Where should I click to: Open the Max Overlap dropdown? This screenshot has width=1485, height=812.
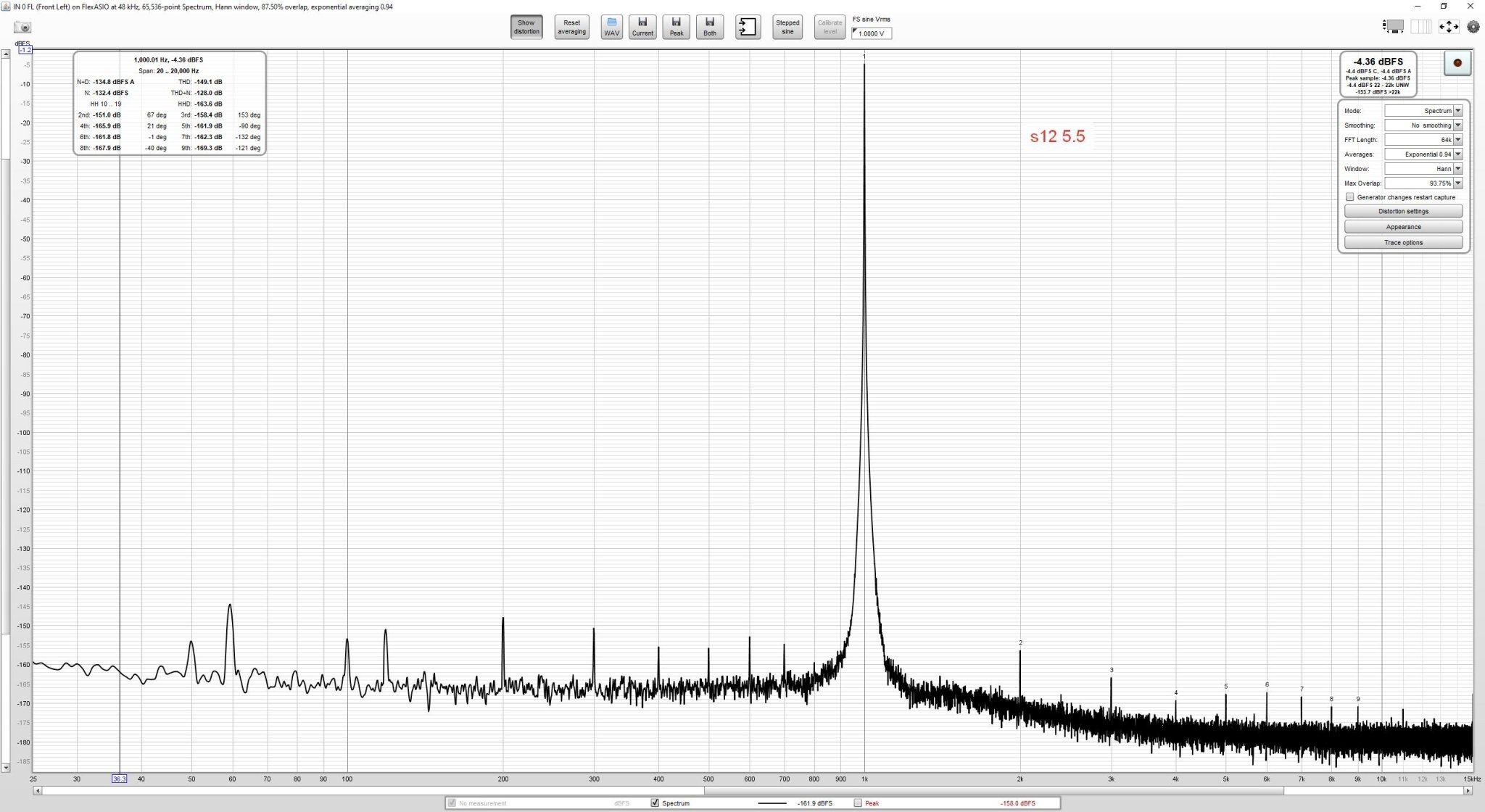[x=1423, y=183]
